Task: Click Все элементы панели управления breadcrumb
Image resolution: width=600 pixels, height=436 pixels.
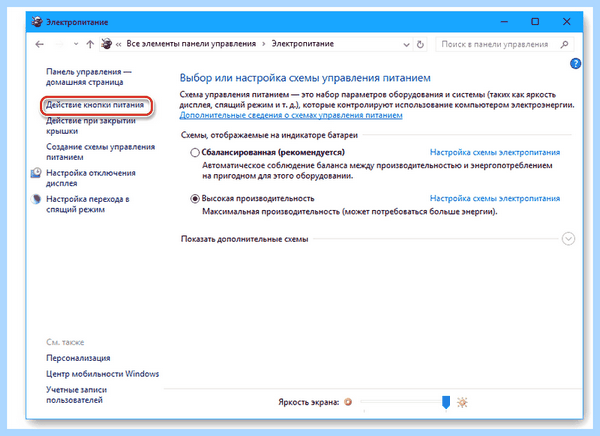Action: pyautogui.click(x=191, y=44)
